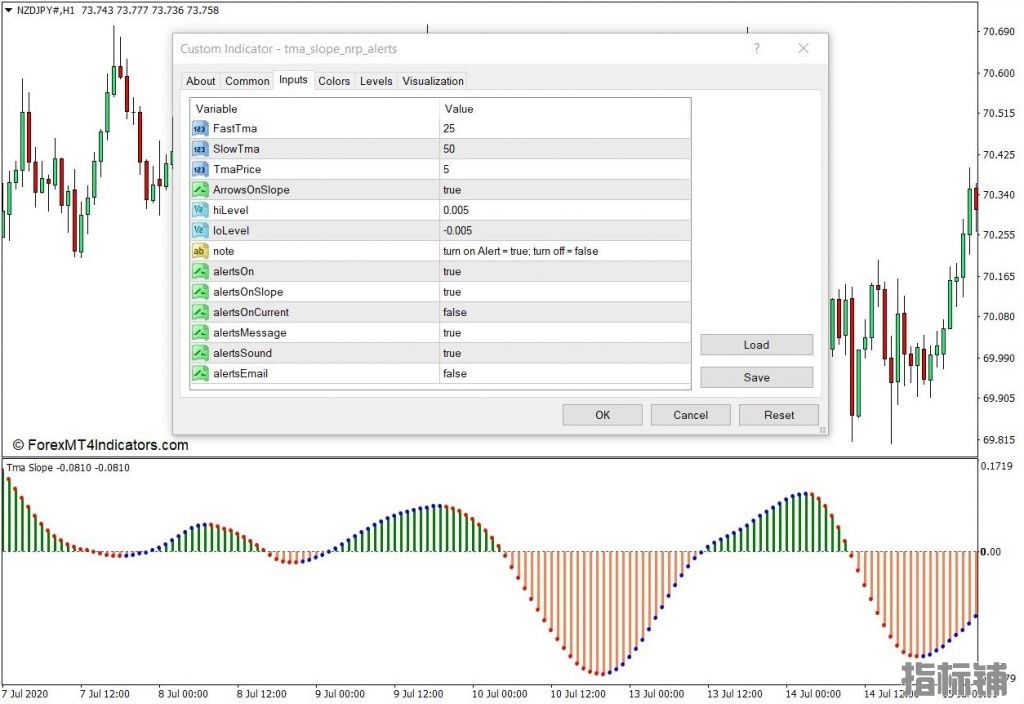
Task: Expand the NZDJPY chart title arrow
Action: [x=8, y=10]
